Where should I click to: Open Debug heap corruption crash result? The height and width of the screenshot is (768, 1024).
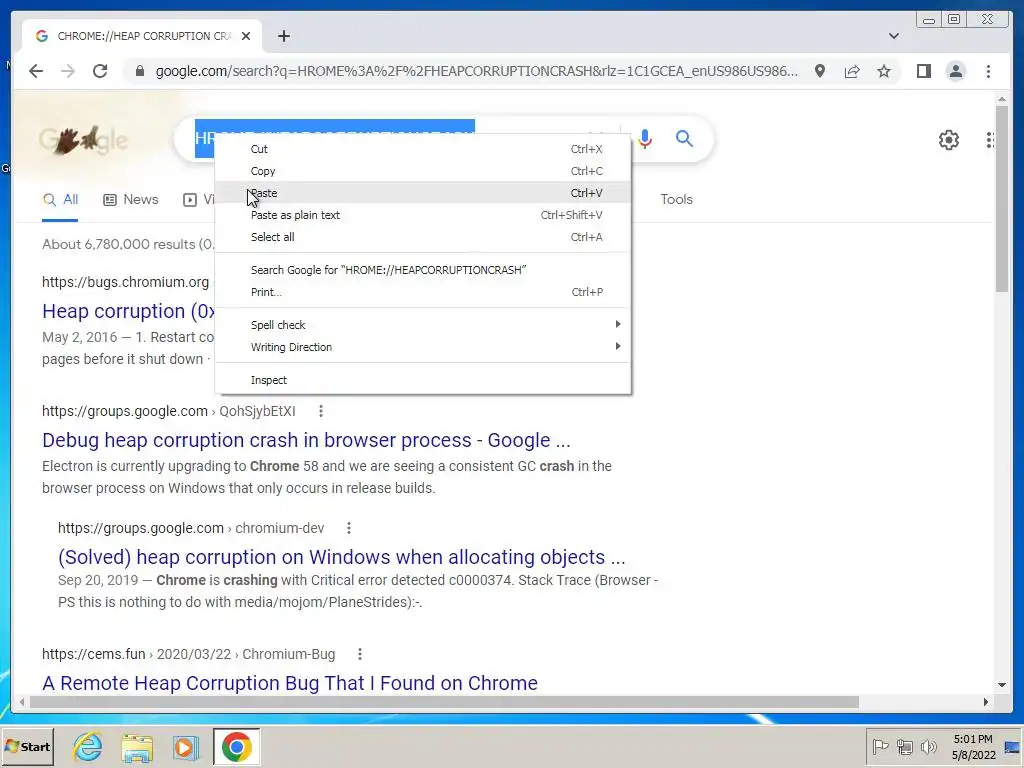tap(306, 440)
